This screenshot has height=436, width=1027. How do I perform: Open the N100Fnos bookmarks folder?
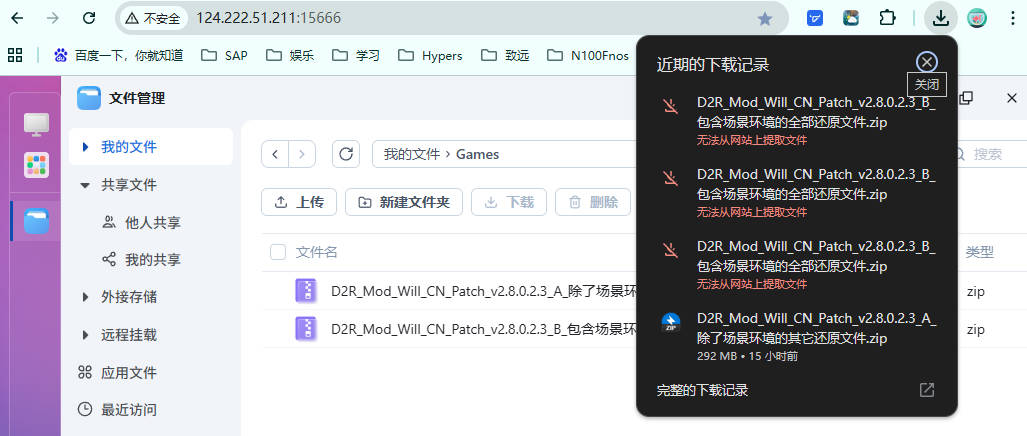pyautogui.click(x=588, y=56)
